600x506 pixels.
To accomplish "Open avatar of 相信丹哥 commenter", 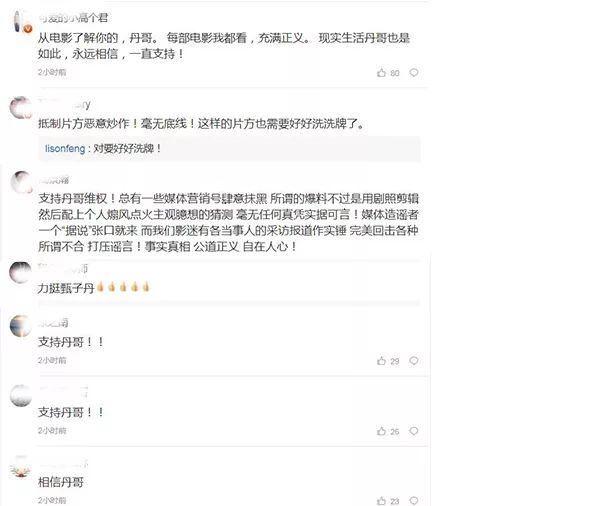I will click(21, 467).
